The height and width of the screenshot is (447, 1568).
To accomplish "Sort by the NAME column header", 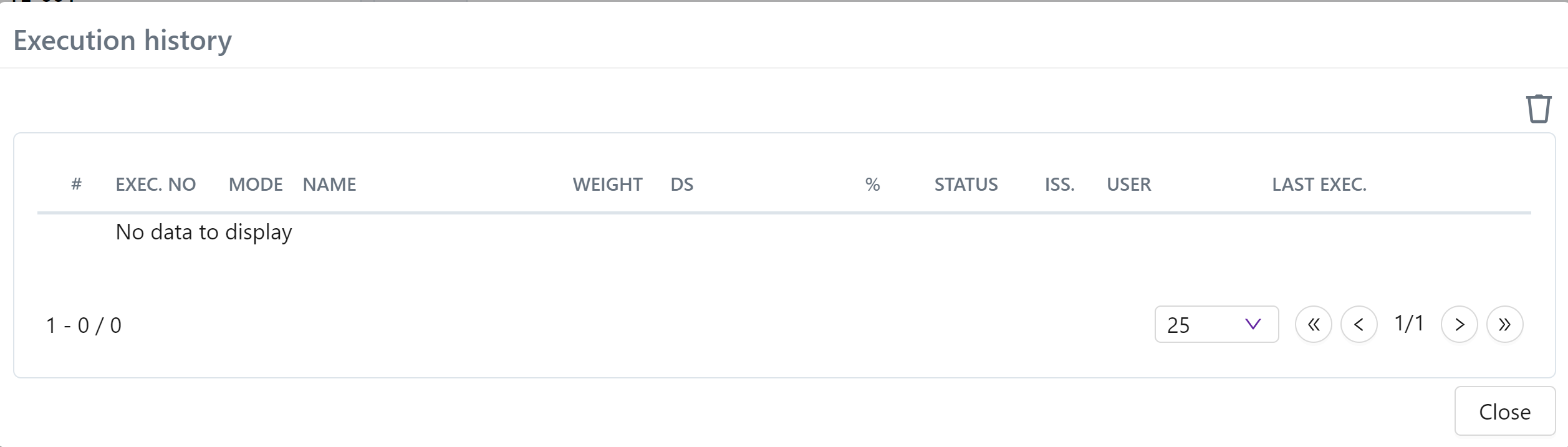I will [x=329, y=185].
